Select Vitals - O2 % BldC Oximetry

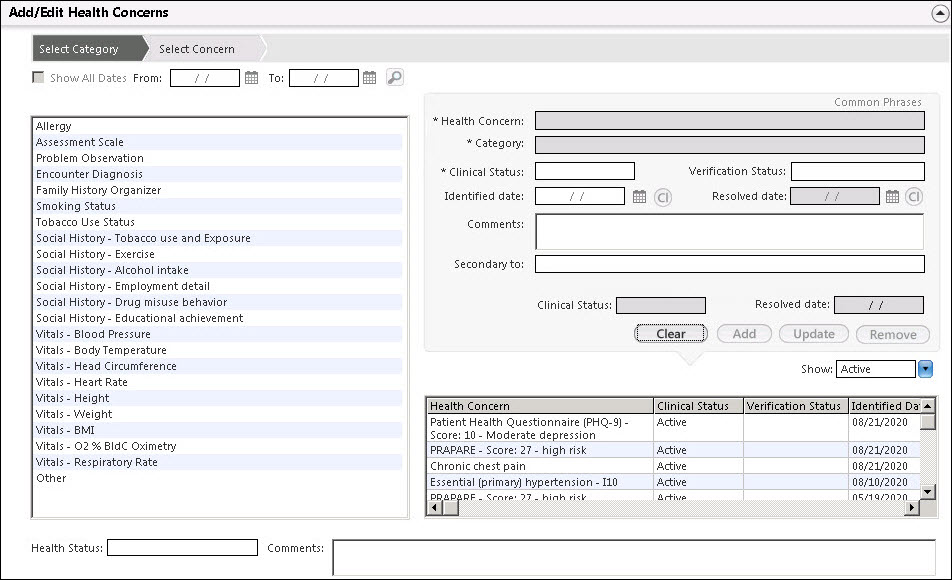[219, 446]
